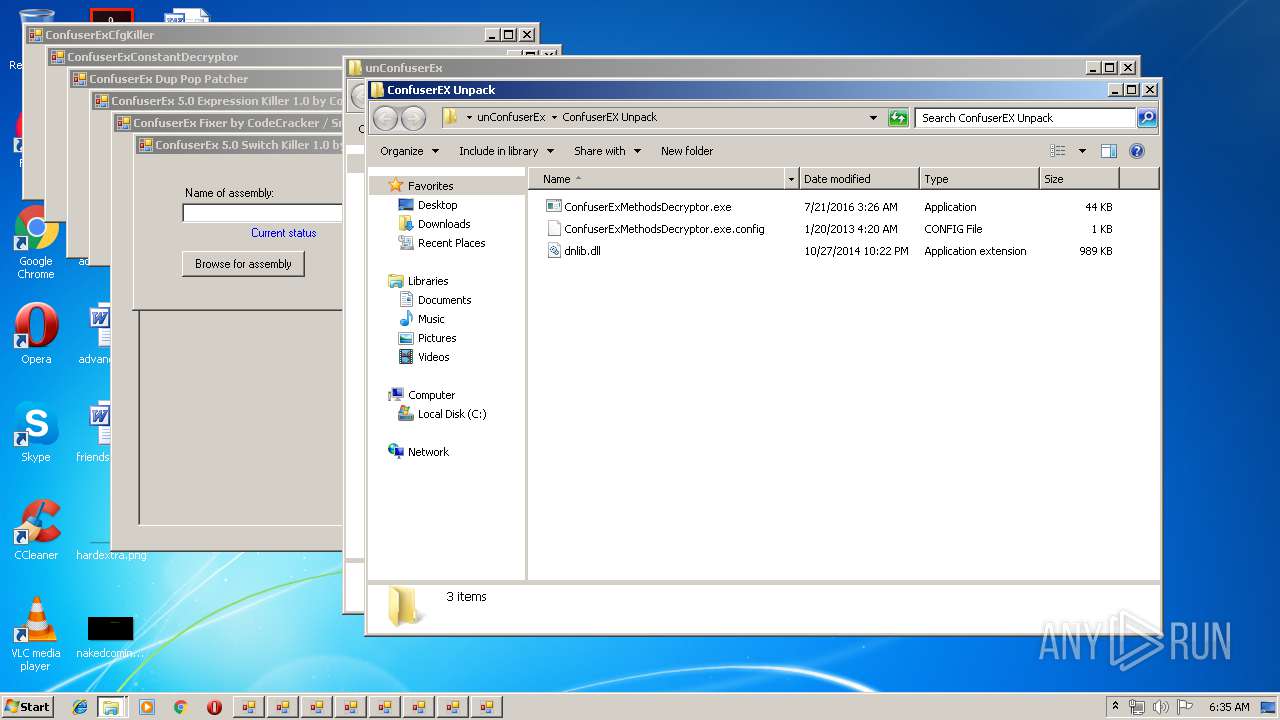Viewport: 1280px width, 720px height.
Task: Click Current status link in Switch Killer
Action: (284, 233)
